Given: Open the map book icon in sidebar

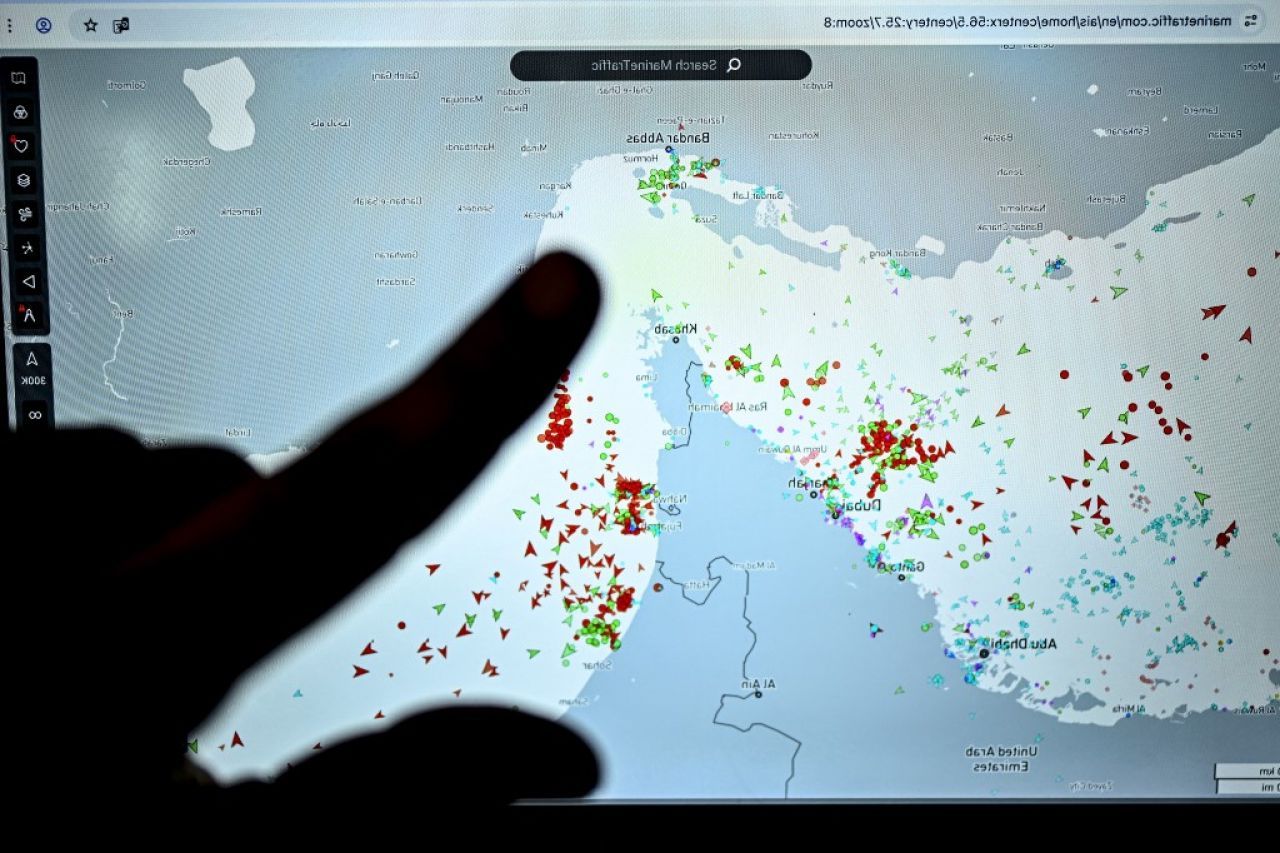Looking at the screenshot, I should [x=18, y=78].
